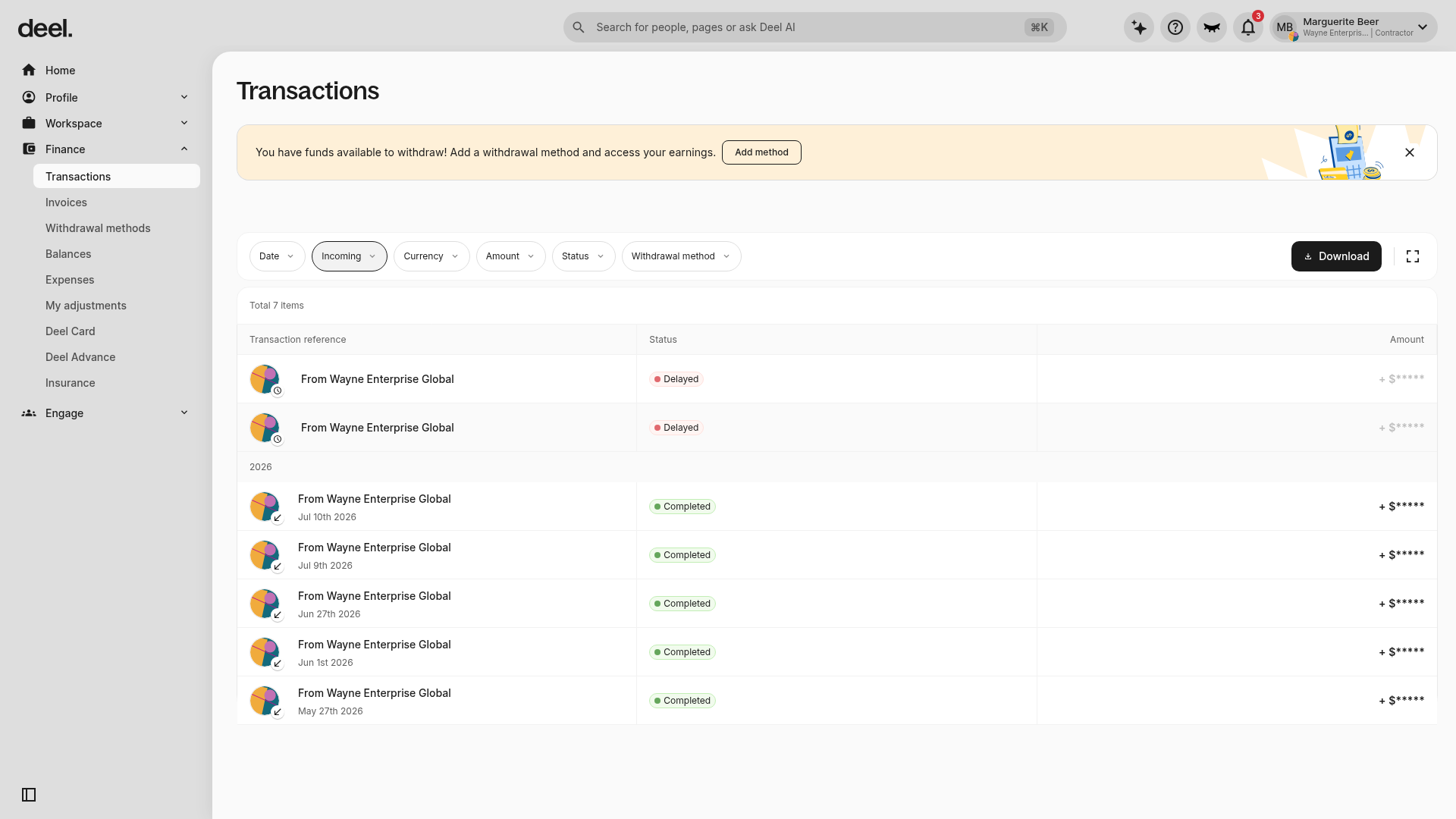1456x819 pixels.
Task: Dismiss the withdrawal funds banner
Action: point(1410,152)
